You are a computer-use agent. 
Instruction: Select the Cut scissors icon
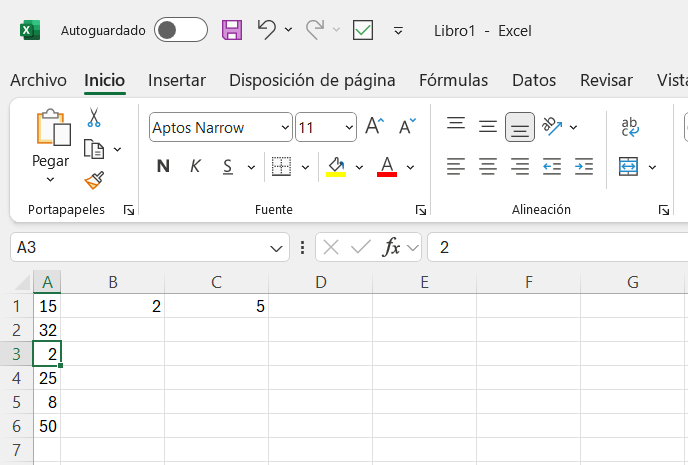(x=93, y=118)
